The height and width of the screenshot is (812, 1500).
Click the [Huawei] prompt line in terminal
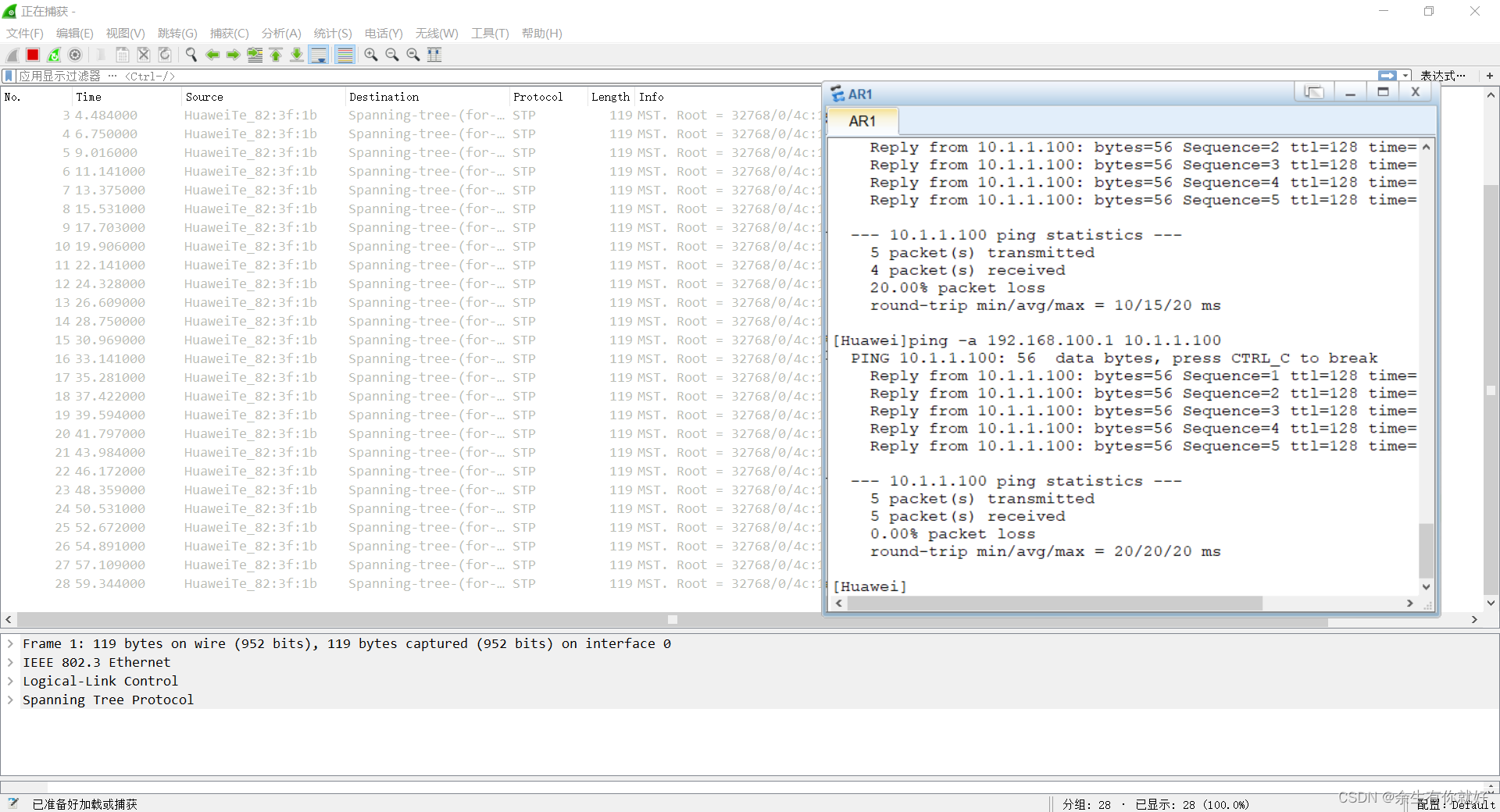coord(870,586)
